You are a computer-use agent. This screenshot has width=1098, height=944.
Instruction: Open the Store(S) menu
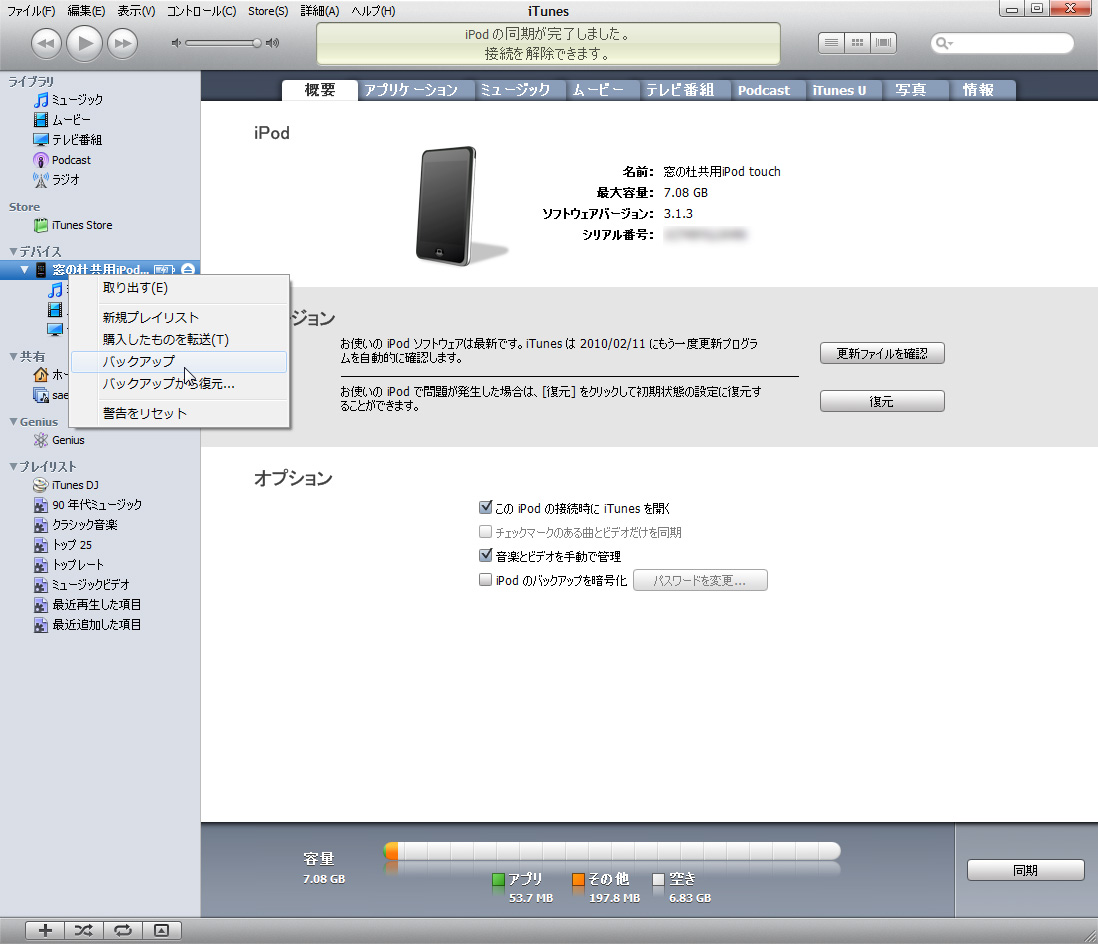pos(268,11)
